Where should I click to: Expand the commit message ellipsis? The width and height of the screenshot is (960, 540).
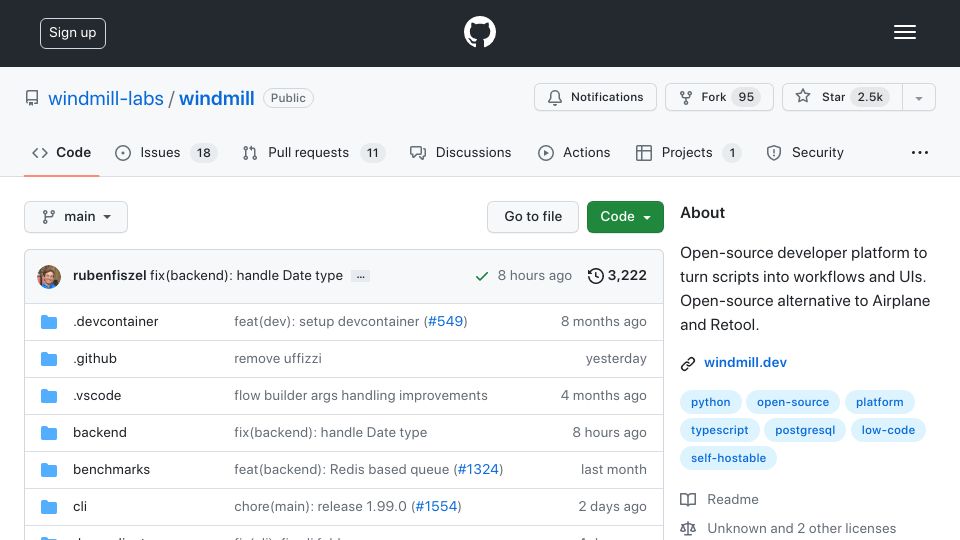361,277
